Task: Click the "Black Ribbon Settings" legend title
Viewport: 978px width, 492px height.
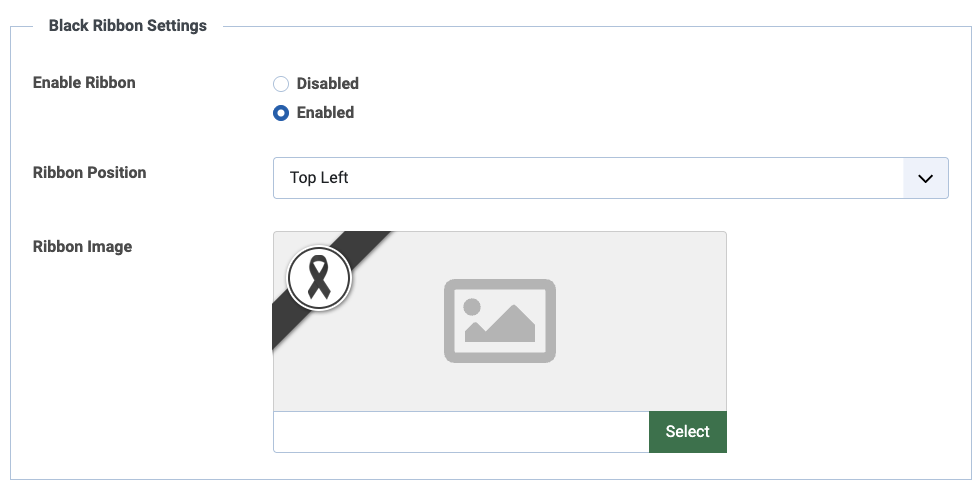Action: [x=128, y=26]
